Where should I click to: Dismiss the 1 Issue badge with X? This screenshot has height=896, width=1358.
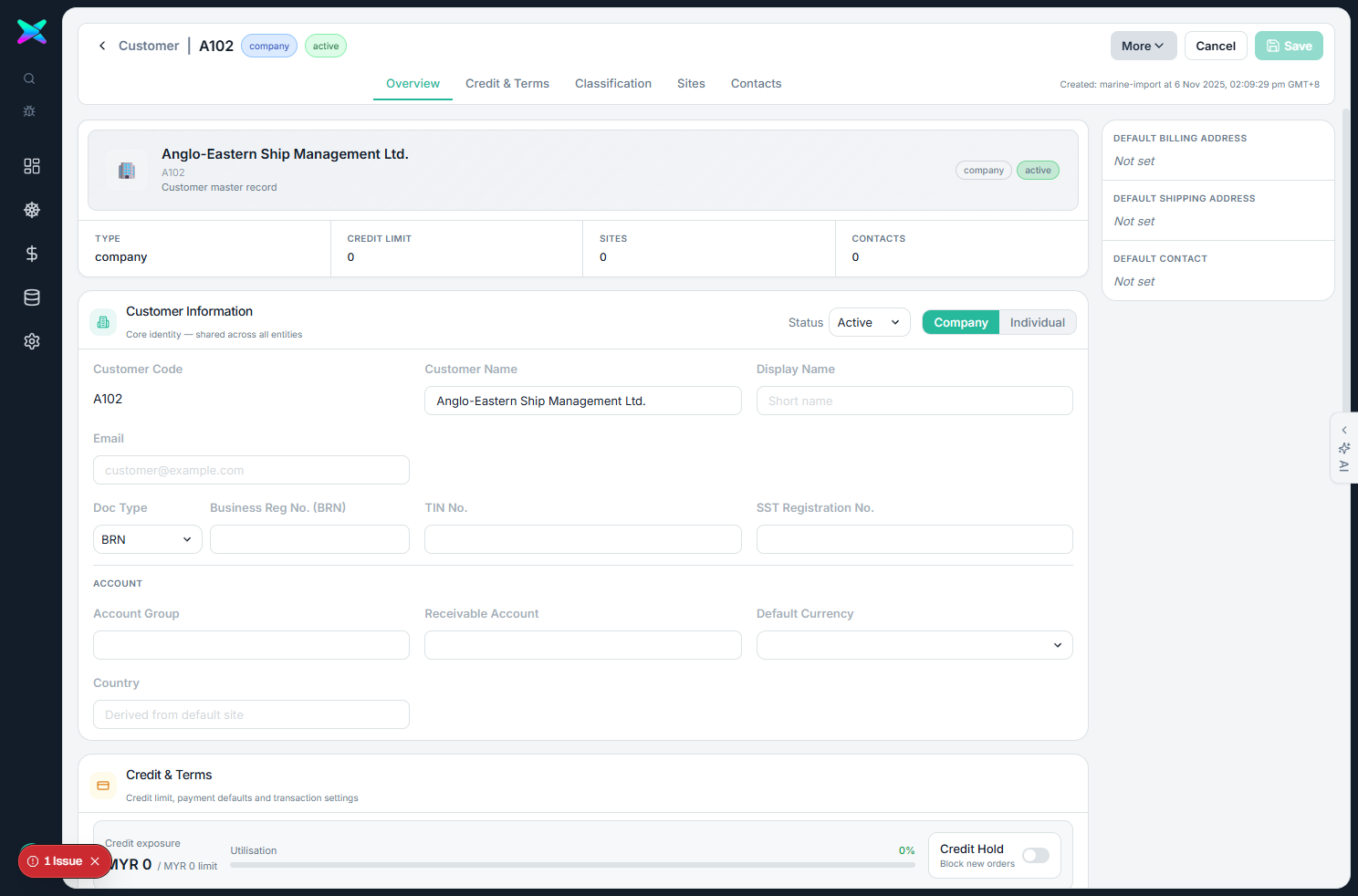[x=95, y=861]
